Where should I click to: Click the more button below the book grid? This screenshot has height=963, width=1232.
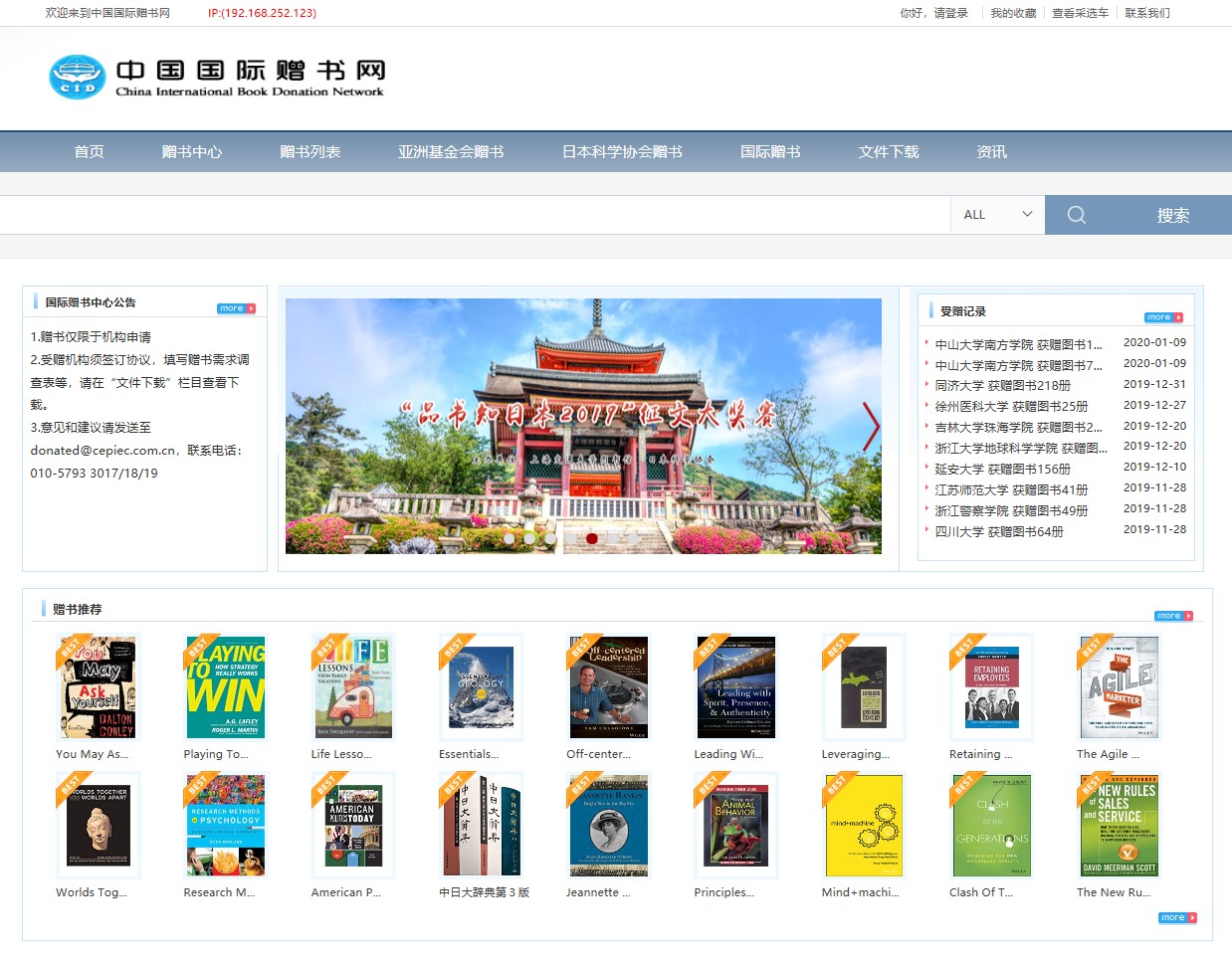click(1177, 917)
